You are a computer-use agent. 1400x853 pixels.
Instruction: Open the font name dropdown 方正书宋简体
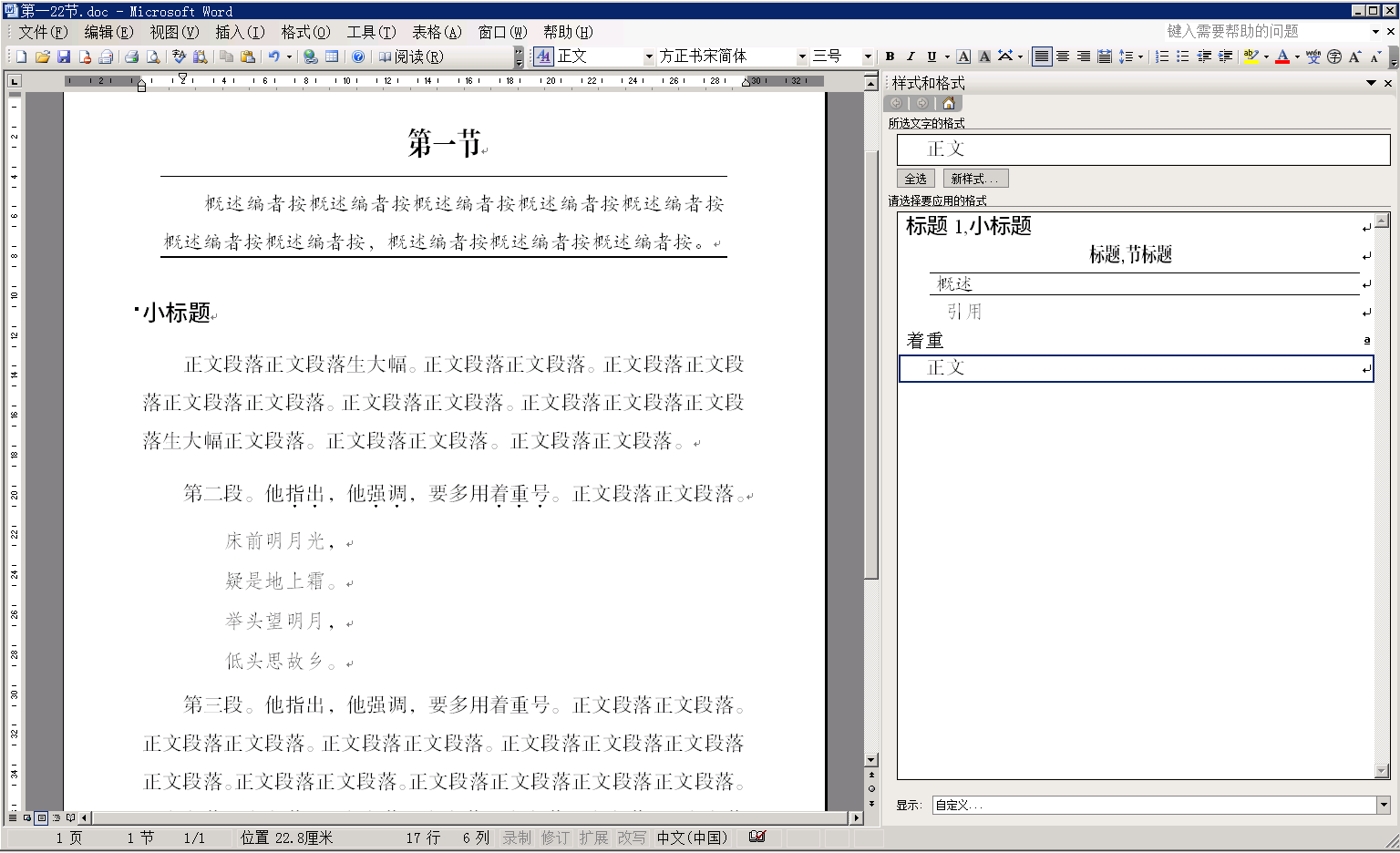point(802,57)
